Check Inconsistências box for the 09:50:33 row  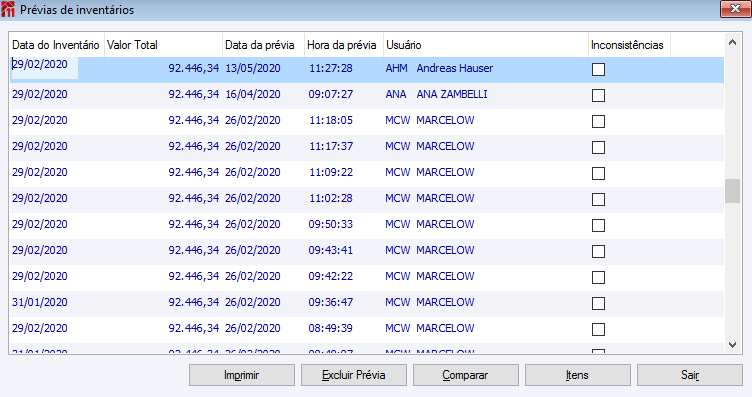click(598, 225)
